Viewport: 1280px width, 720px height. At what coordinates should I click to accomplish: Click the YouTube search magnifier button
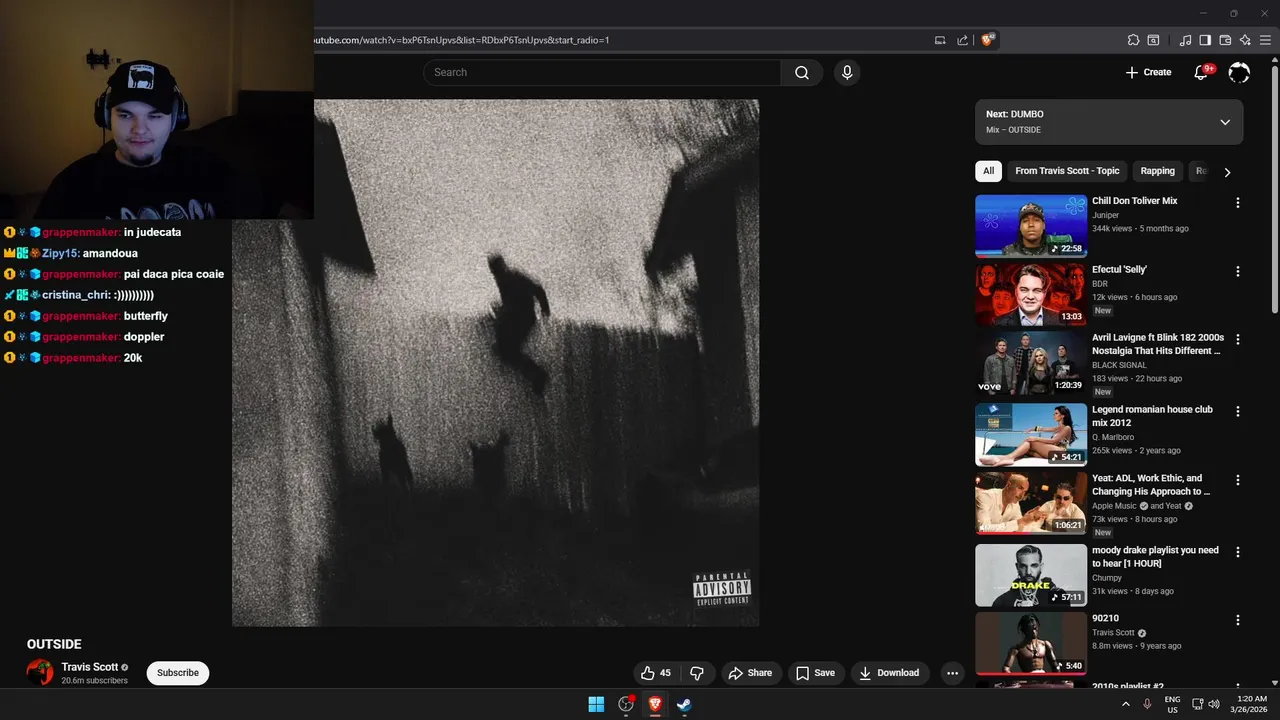[801, 72]
